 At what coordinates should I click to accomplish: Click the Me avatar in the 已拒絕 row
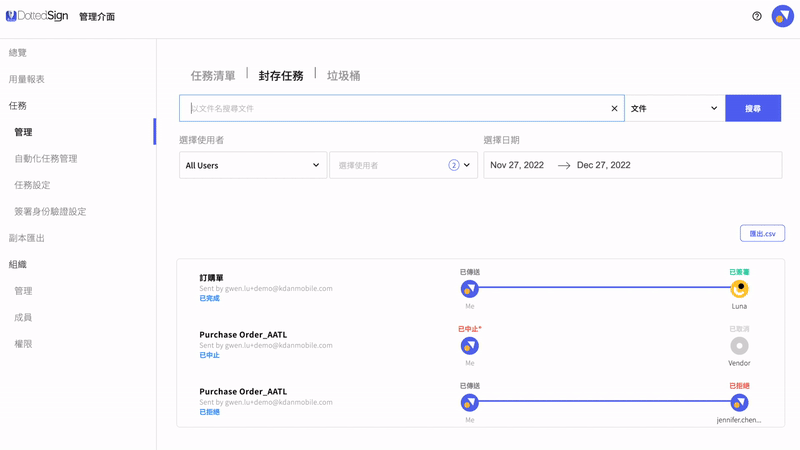[469, 403]
